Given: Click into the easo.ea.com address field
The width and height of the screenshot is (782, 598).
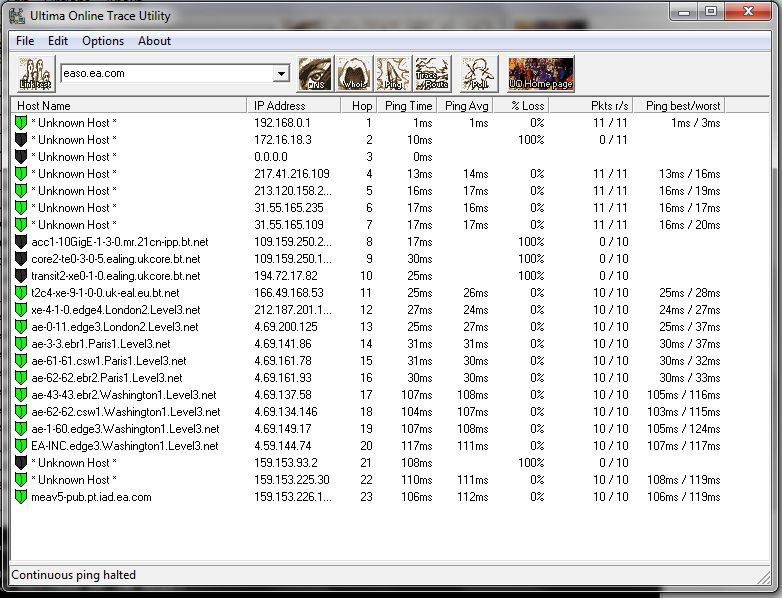Looking at the screenshot, I should [167, 74].
